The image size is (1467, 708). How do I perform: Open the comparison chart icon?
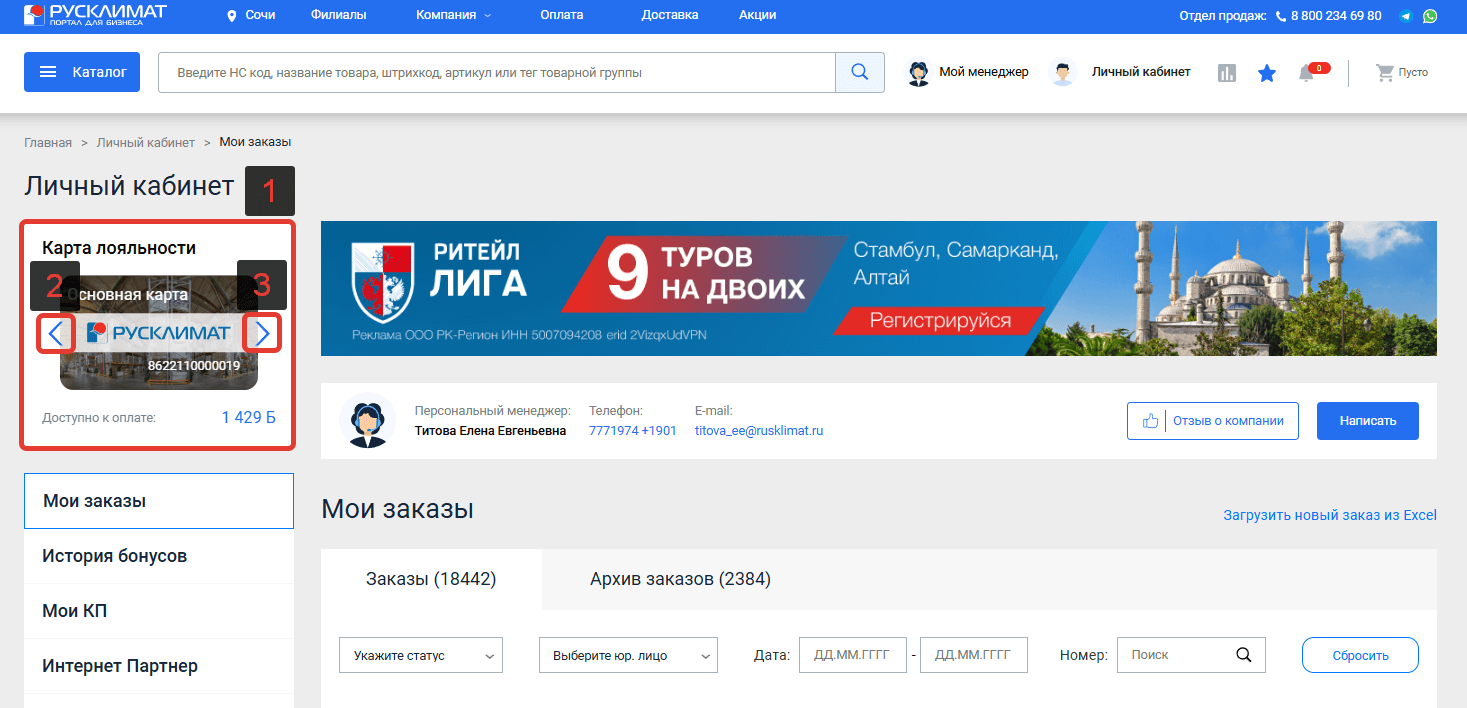1227,73
